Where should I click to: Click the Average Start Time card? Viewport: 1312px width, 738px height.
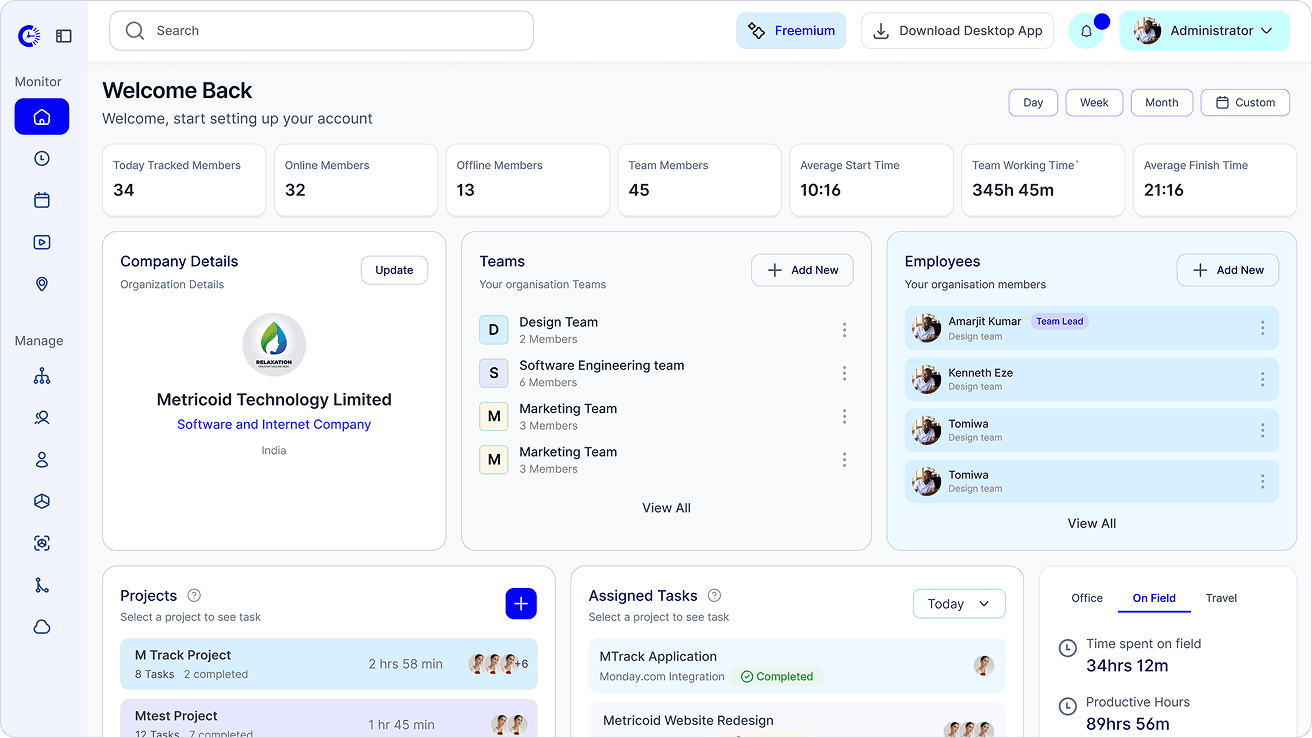pos(871,180)
